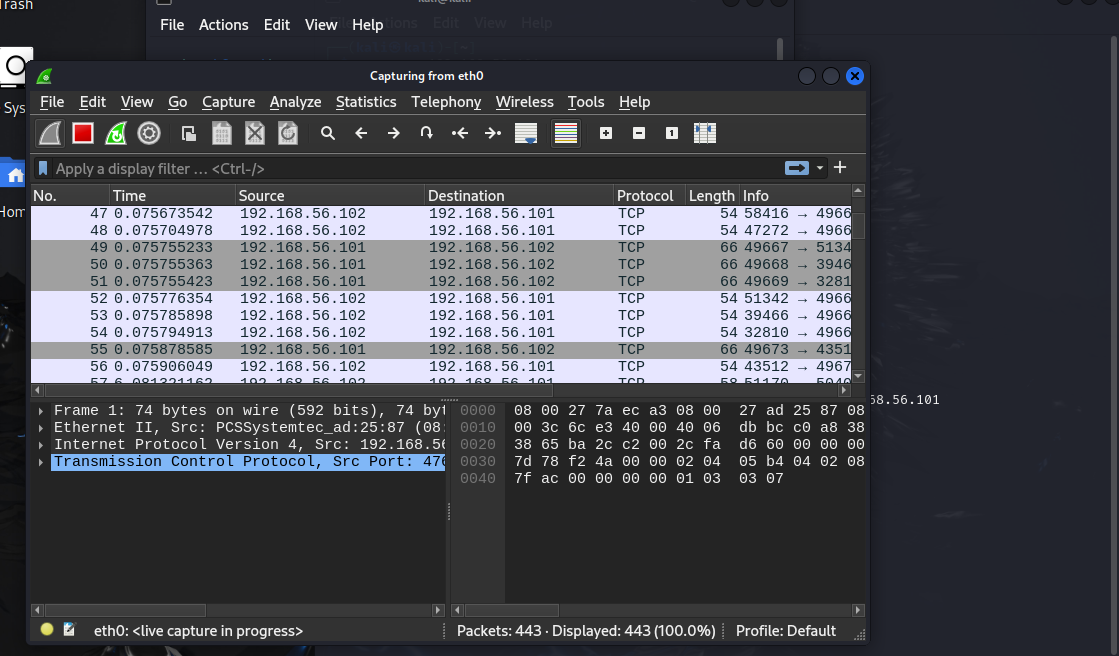Click the display filter bookmark icon

tap(43, 168)
